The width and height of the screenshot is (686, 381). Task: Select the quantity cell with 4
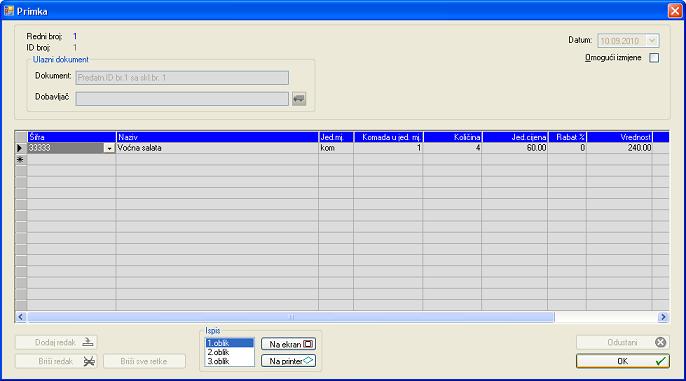coord(452,148)
